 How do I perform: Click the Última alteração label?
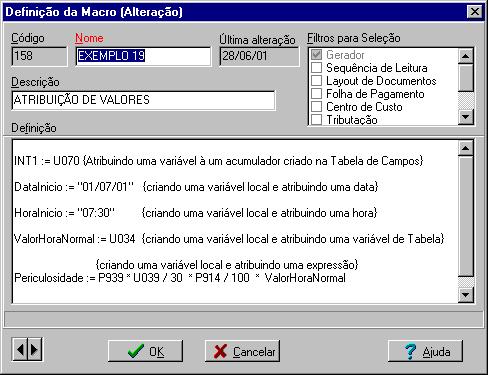(257, 40)
